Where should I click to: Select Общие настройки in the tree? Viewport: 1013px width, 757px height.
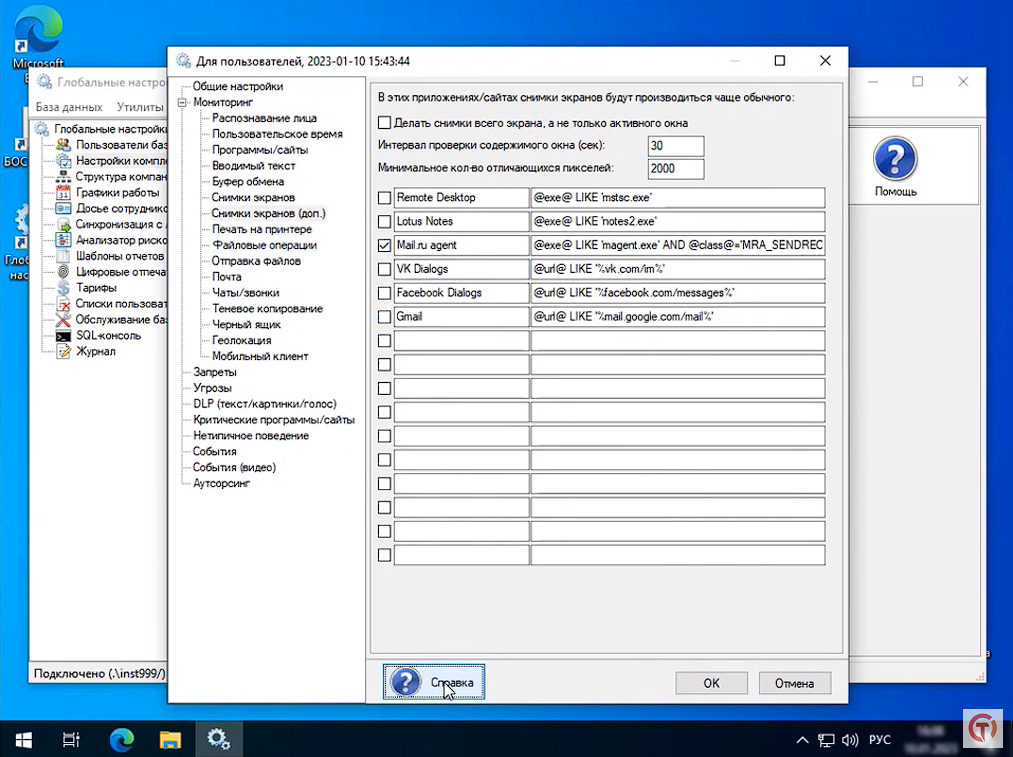pos(238,87)
